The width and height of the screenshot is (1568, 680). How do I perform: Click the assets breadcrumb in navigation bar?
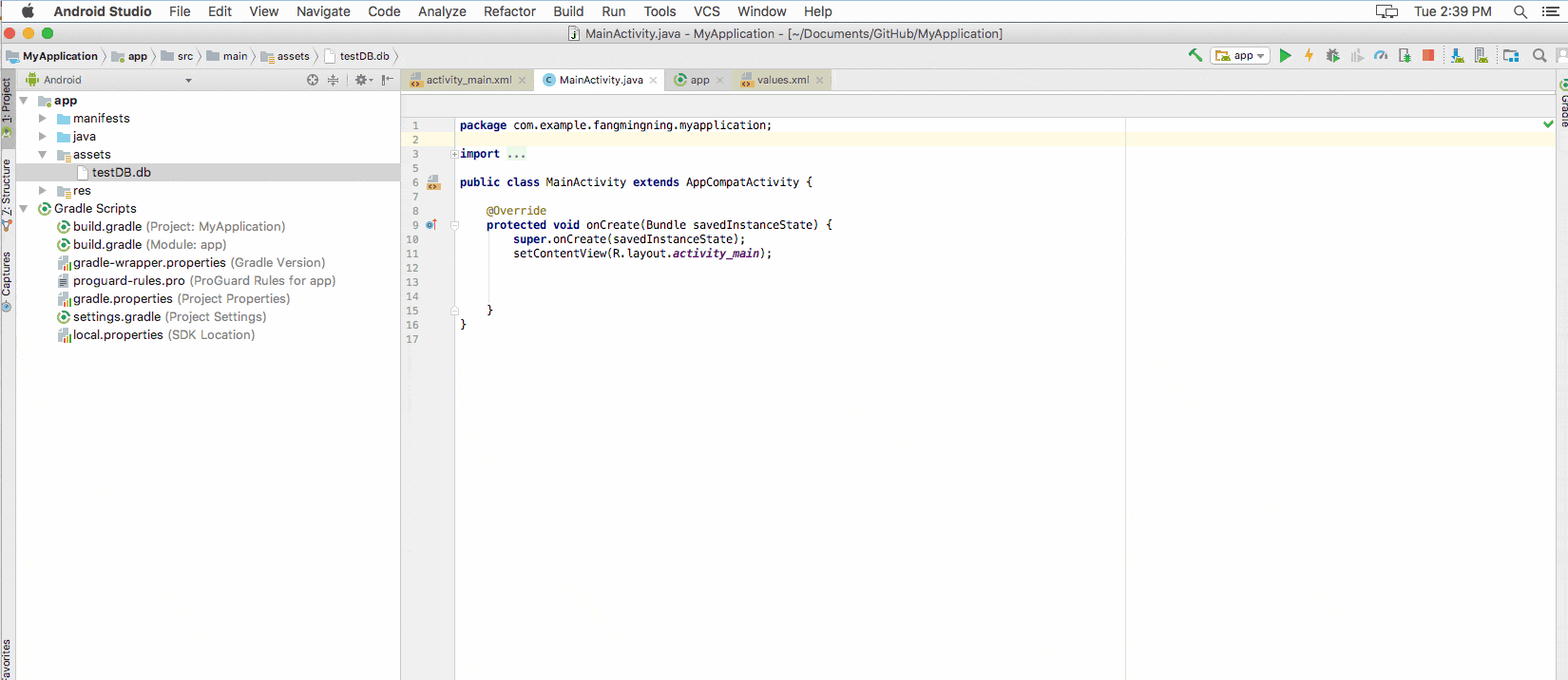285,56
